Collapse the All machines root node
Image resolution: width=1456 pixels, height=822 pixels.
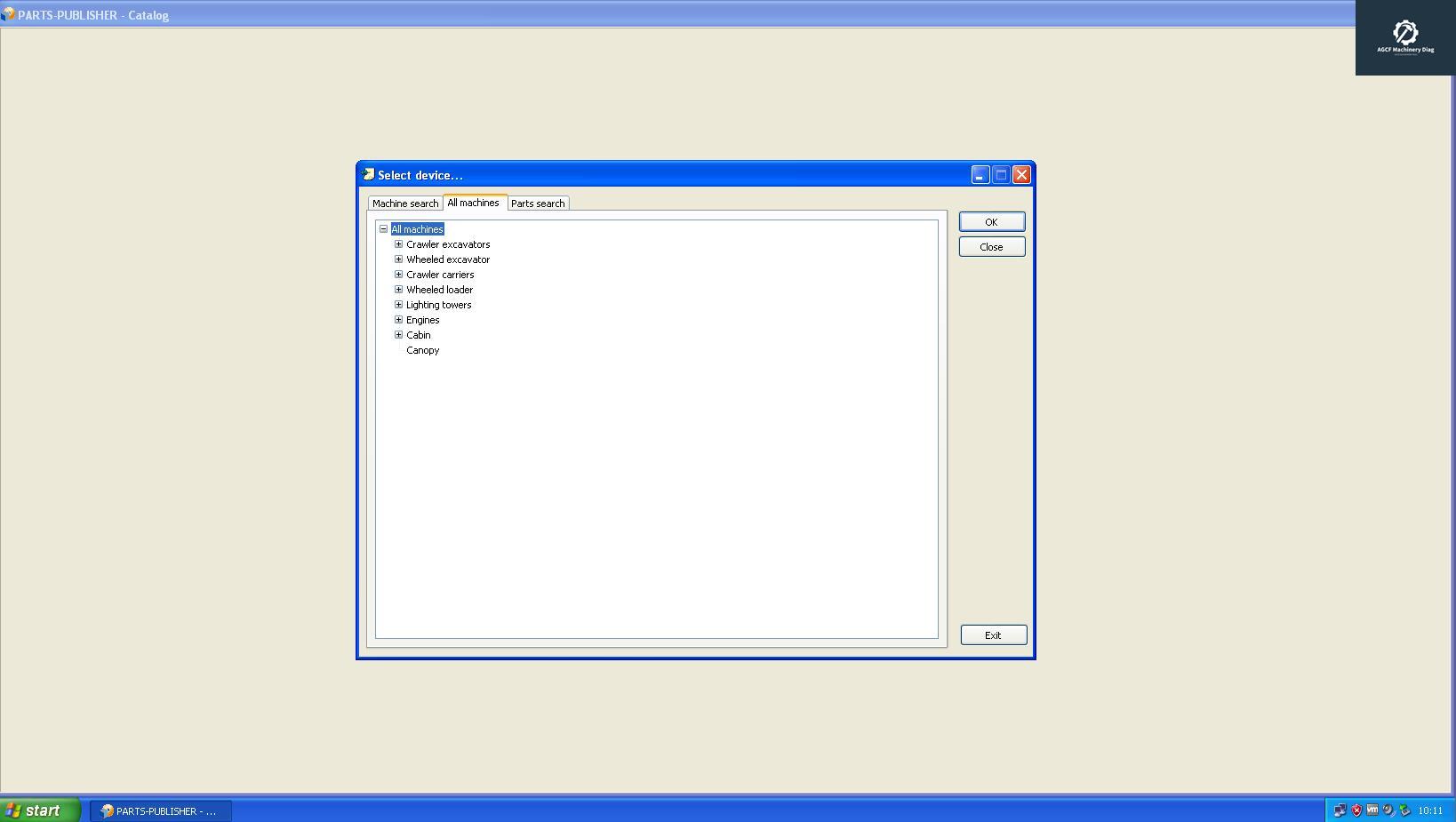[383, 229]
